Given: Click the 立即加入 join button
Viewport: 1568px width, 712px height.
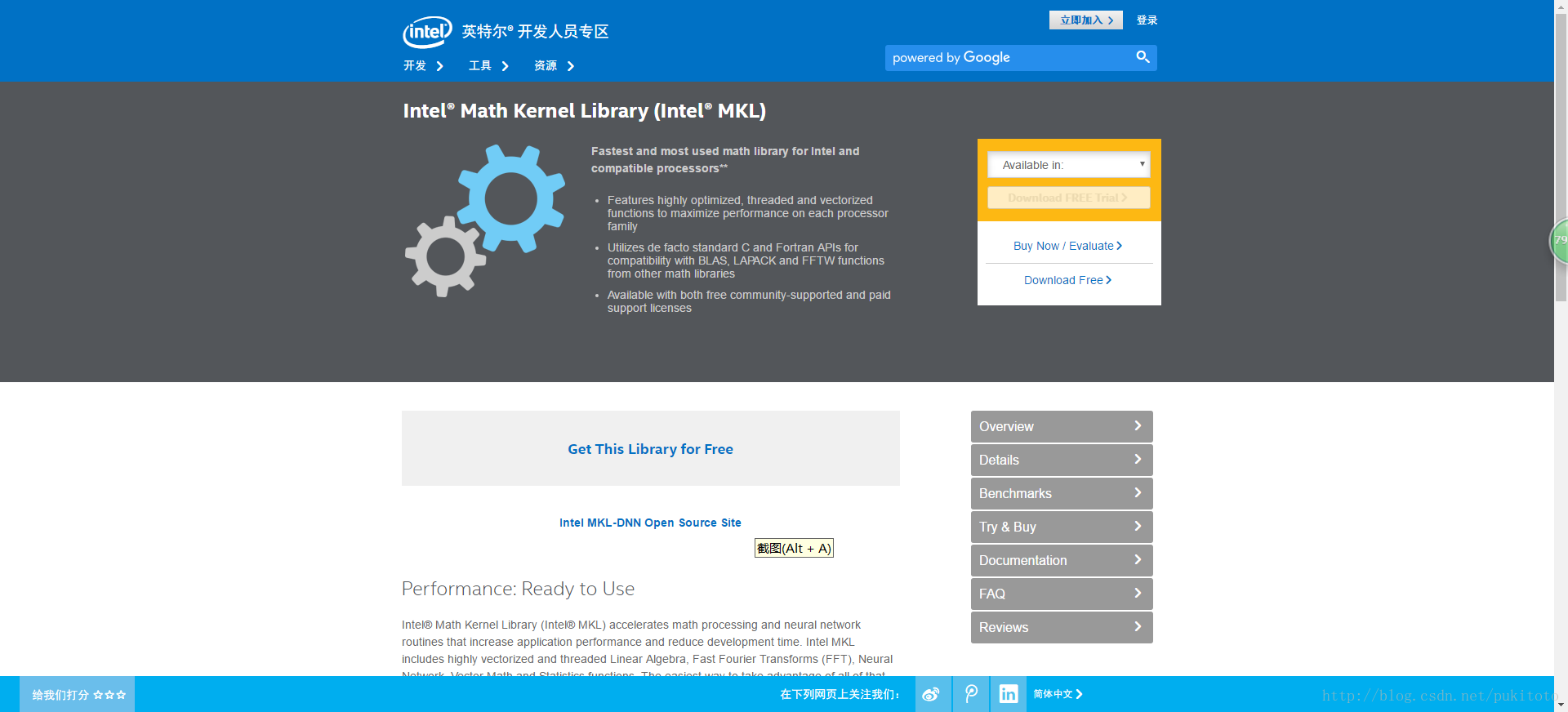Looking at the screenshot, I should tap(1085, 20).
